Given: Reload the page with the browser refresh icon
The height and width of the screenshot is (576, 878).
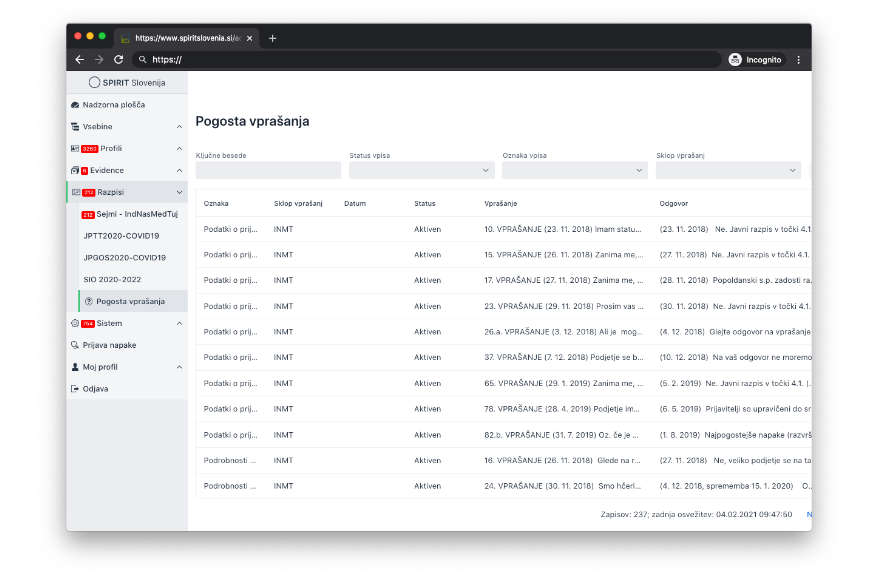Looking at the screenshot, I should click(118, 60).
